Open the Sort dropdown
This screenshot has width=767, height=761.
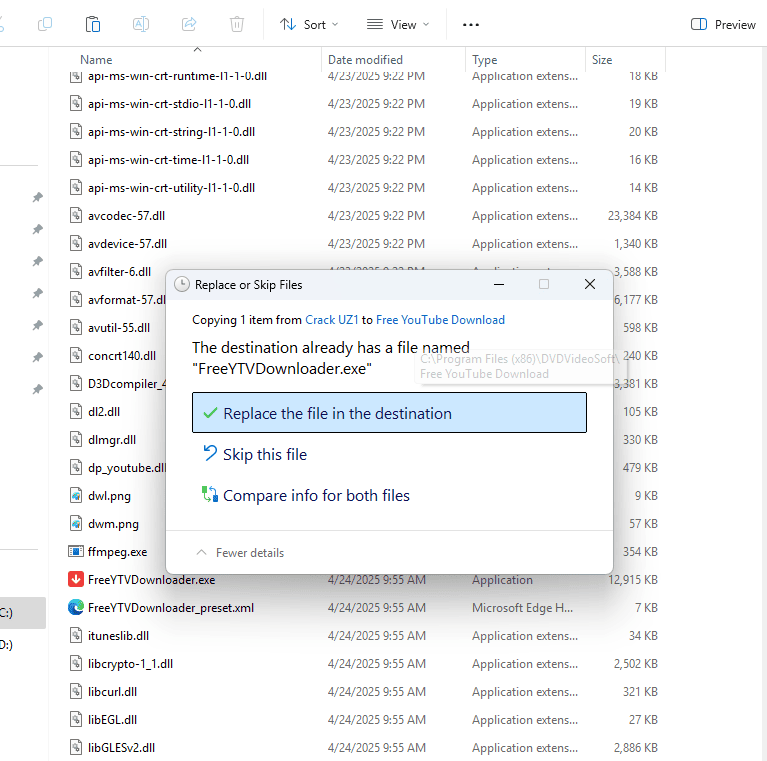[309, 24]
